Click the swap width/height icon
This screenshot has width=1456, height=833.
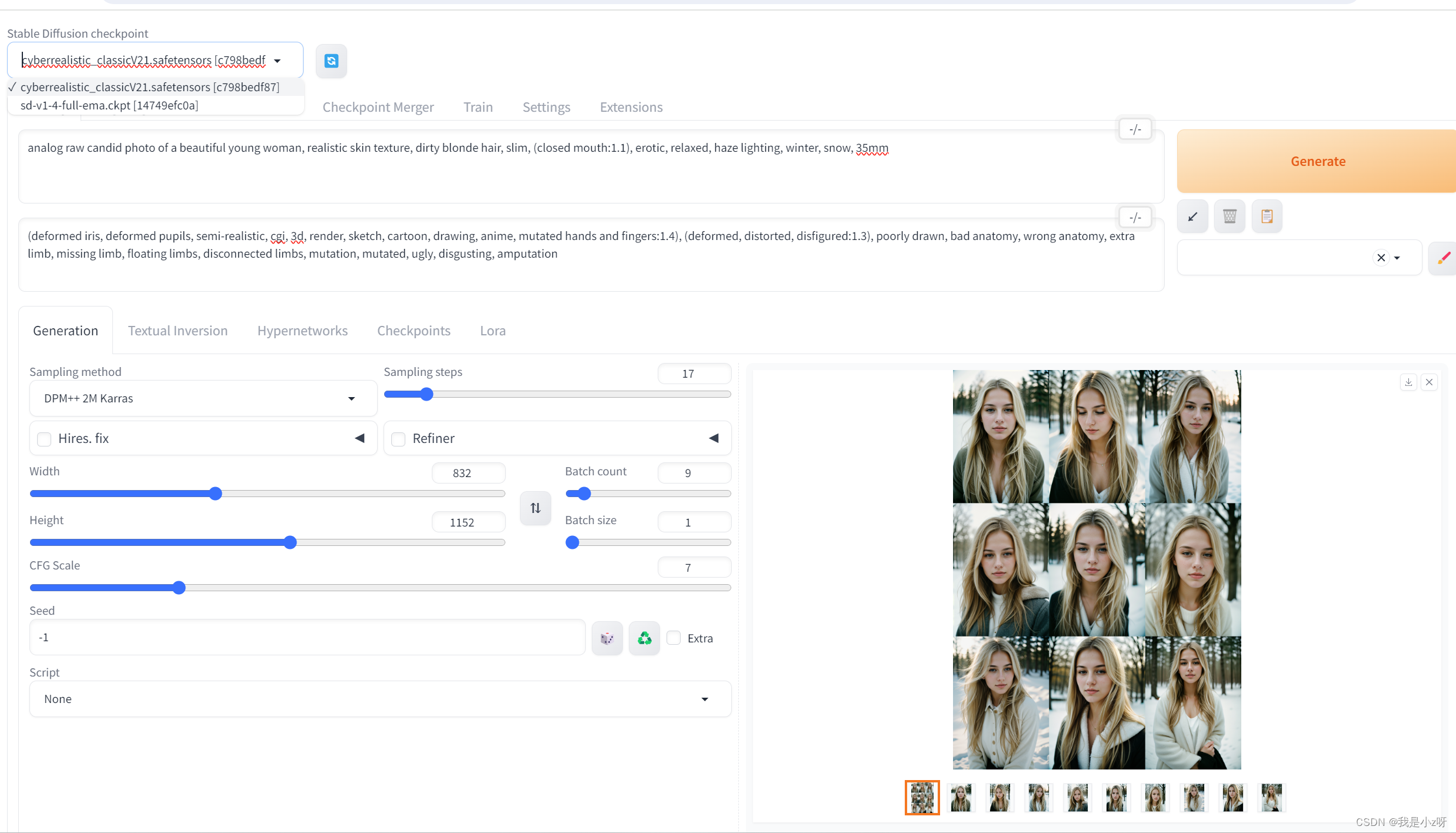pos(536,508)
